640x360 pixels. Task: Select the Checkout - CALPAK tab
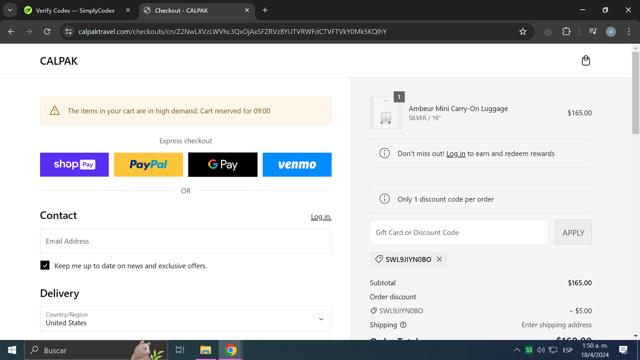point(181,11)
